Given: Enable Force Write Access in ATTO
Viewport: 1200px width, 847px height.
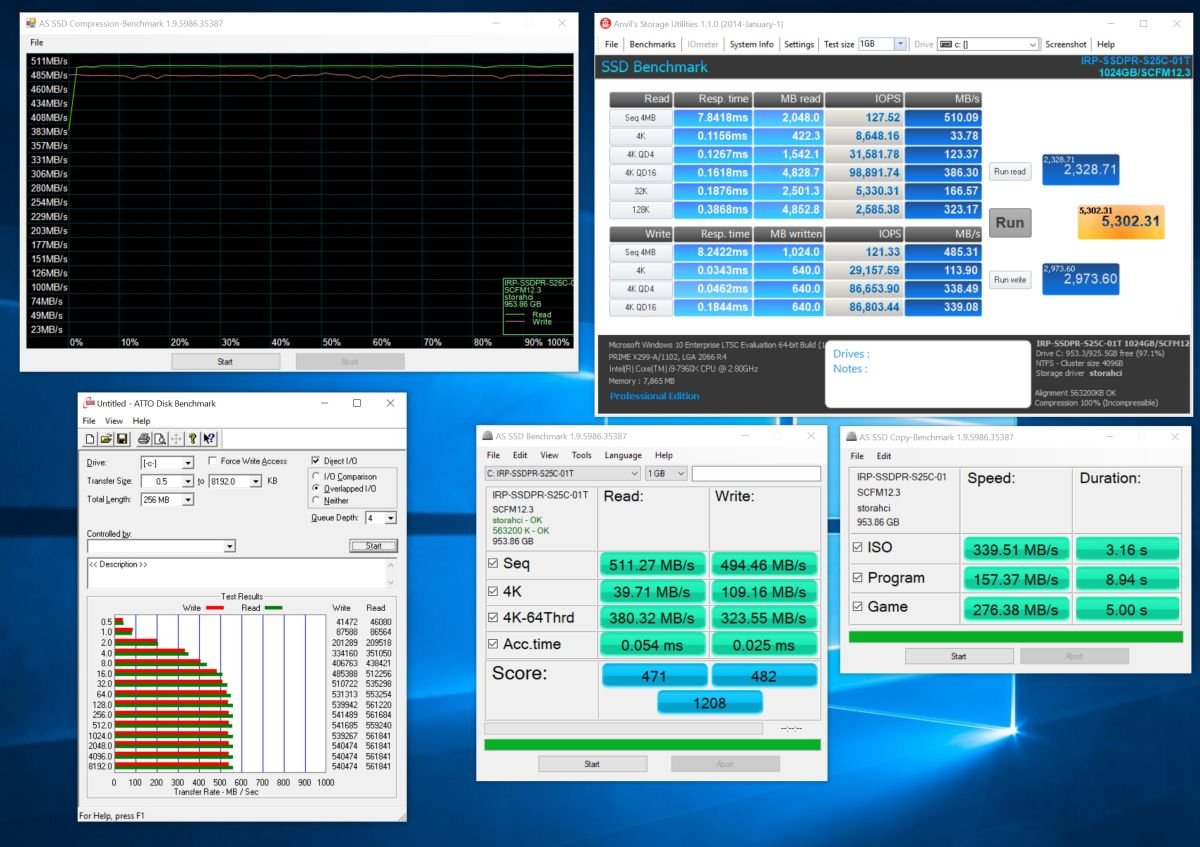Looking at the screenshot, I should pos(213,461).
